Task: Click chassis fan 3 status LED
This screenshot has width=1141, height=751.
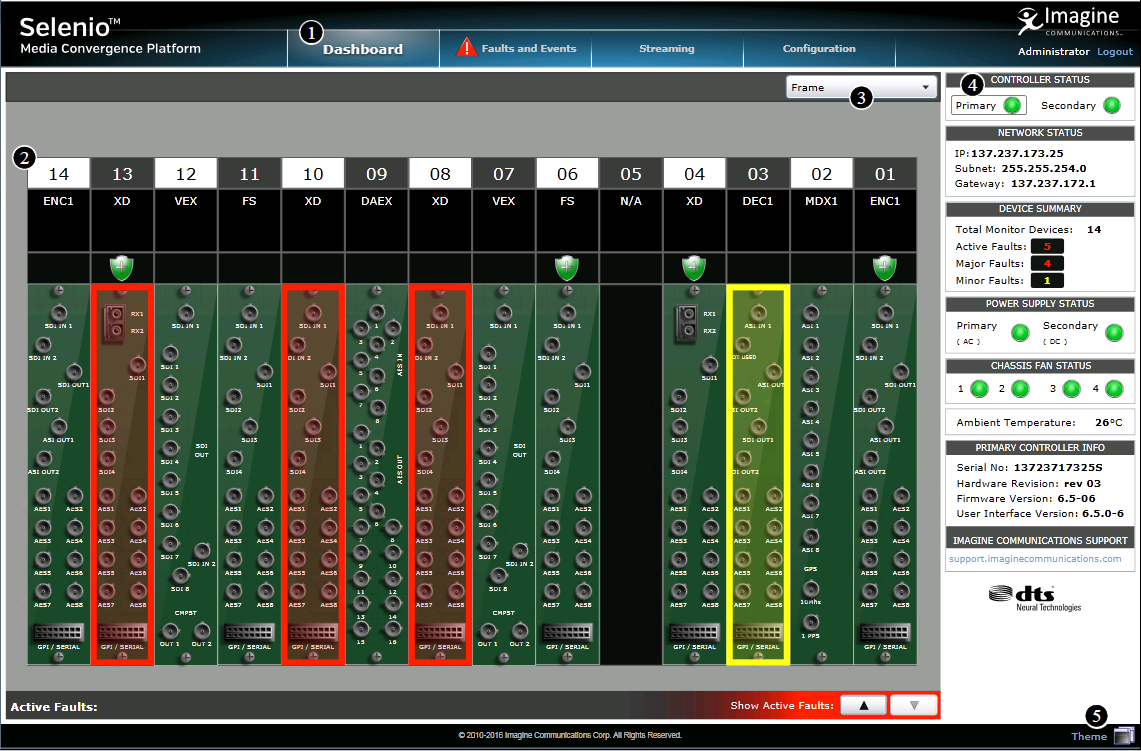Action: coord(1071,389)
